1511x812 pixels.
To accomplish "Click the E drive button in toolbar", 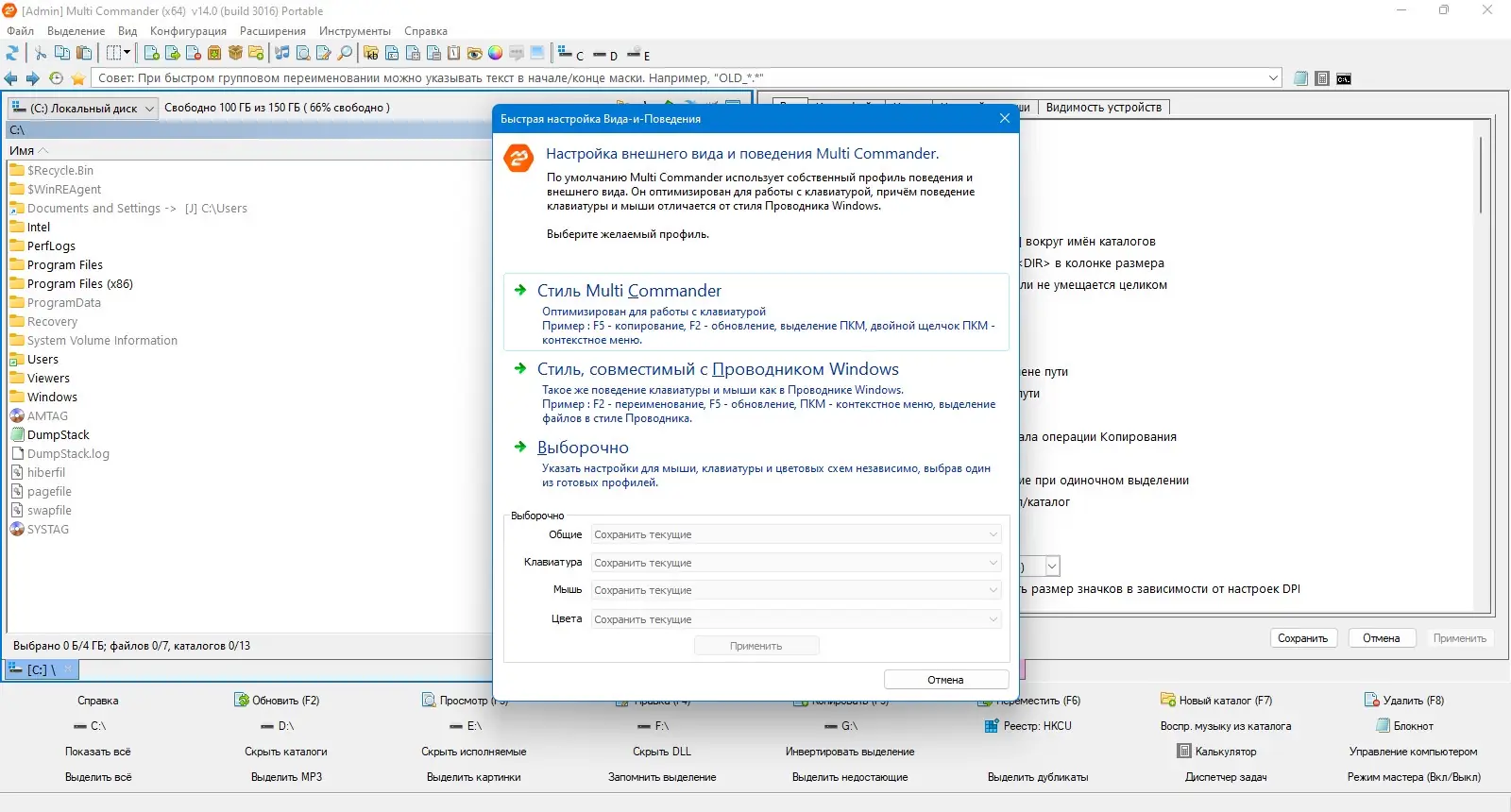I will pos(639,54).
